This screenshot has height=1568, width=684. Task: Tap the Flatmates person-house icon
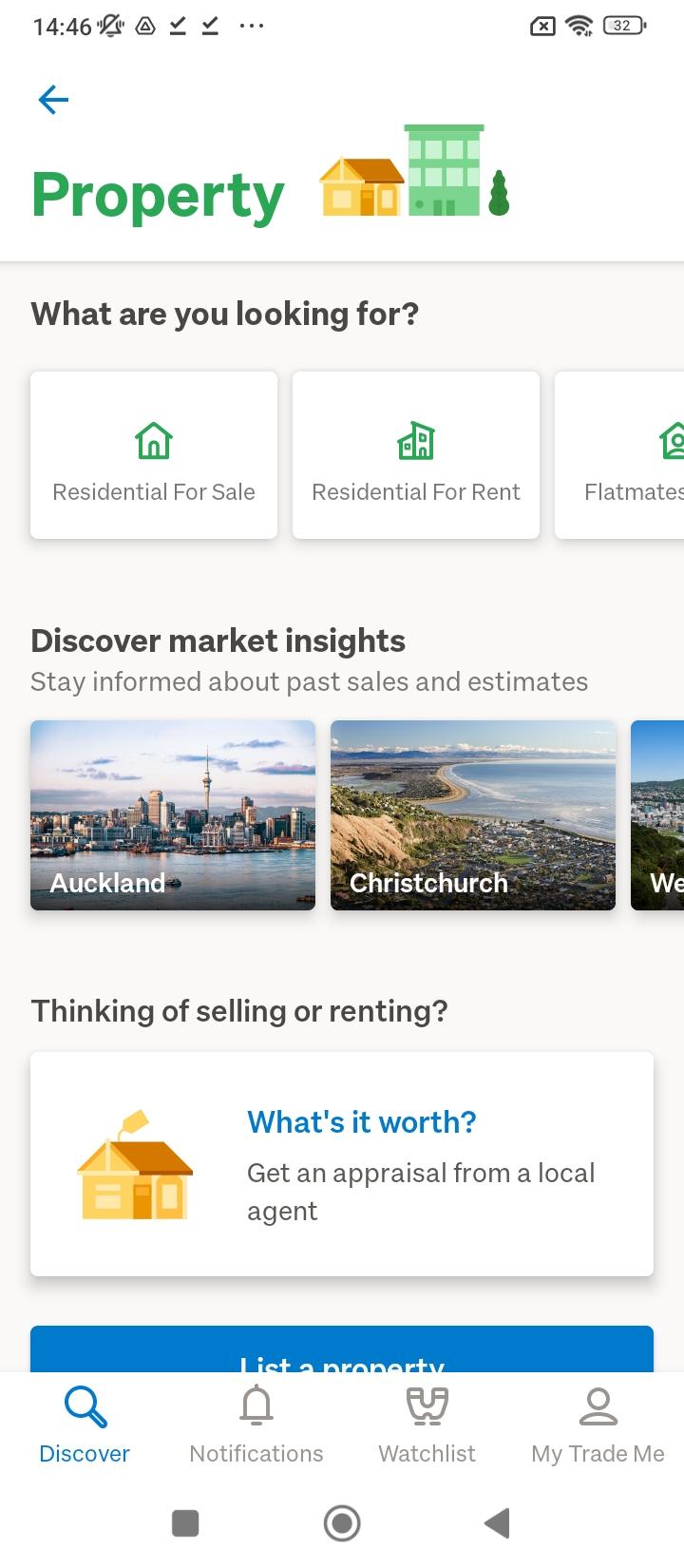point(672,441)
